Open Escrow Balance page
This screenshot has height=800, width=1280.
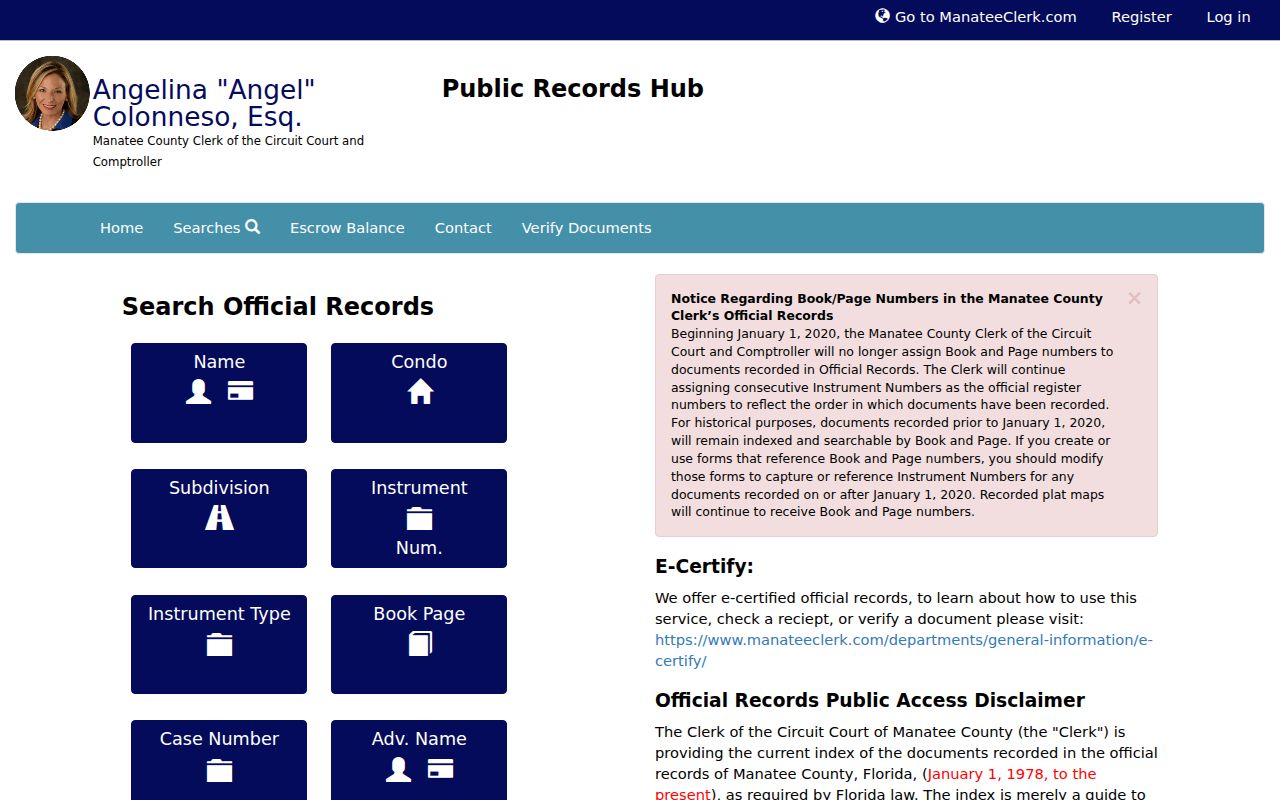(347, 228)
